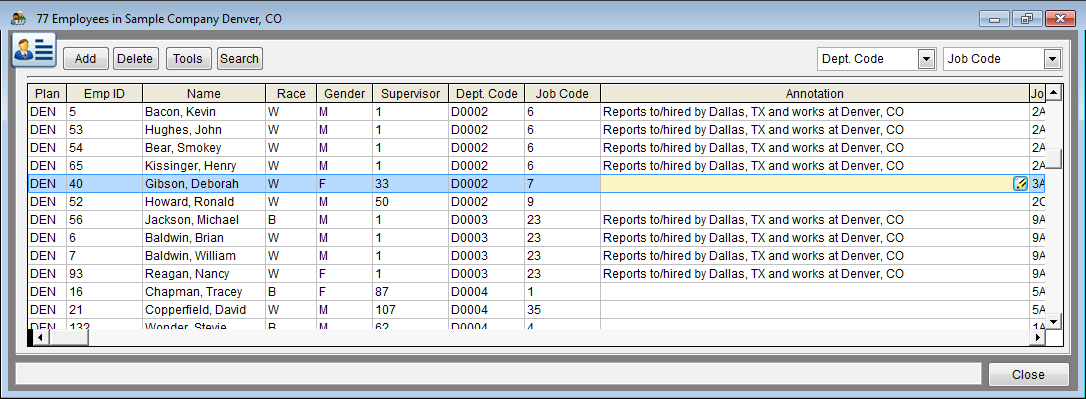
Task: Select the Jackson, Michael name cell
Action: click(x=204, y=220)
